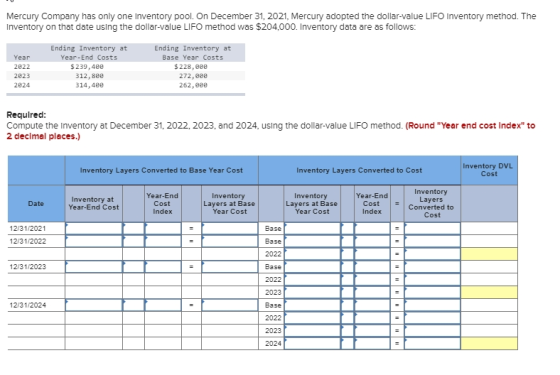Viewport: 560px width, 375px height.
Task: Select left-section Year-End Cost Index field, 12/31/2022 row
Action: click(x=163, y=241)
